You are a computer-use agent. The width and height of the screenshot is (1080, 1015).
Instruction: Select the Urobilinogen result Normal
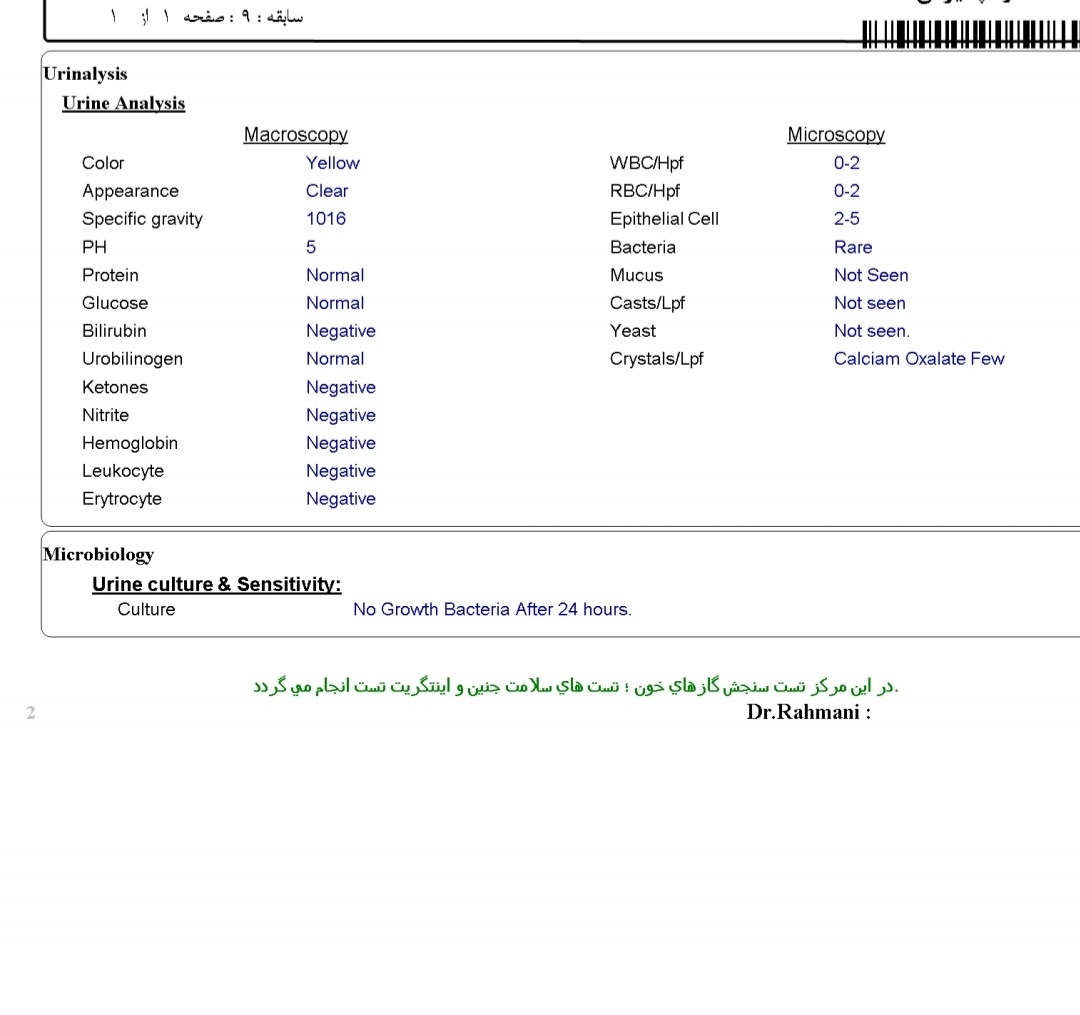pos(335,359)
